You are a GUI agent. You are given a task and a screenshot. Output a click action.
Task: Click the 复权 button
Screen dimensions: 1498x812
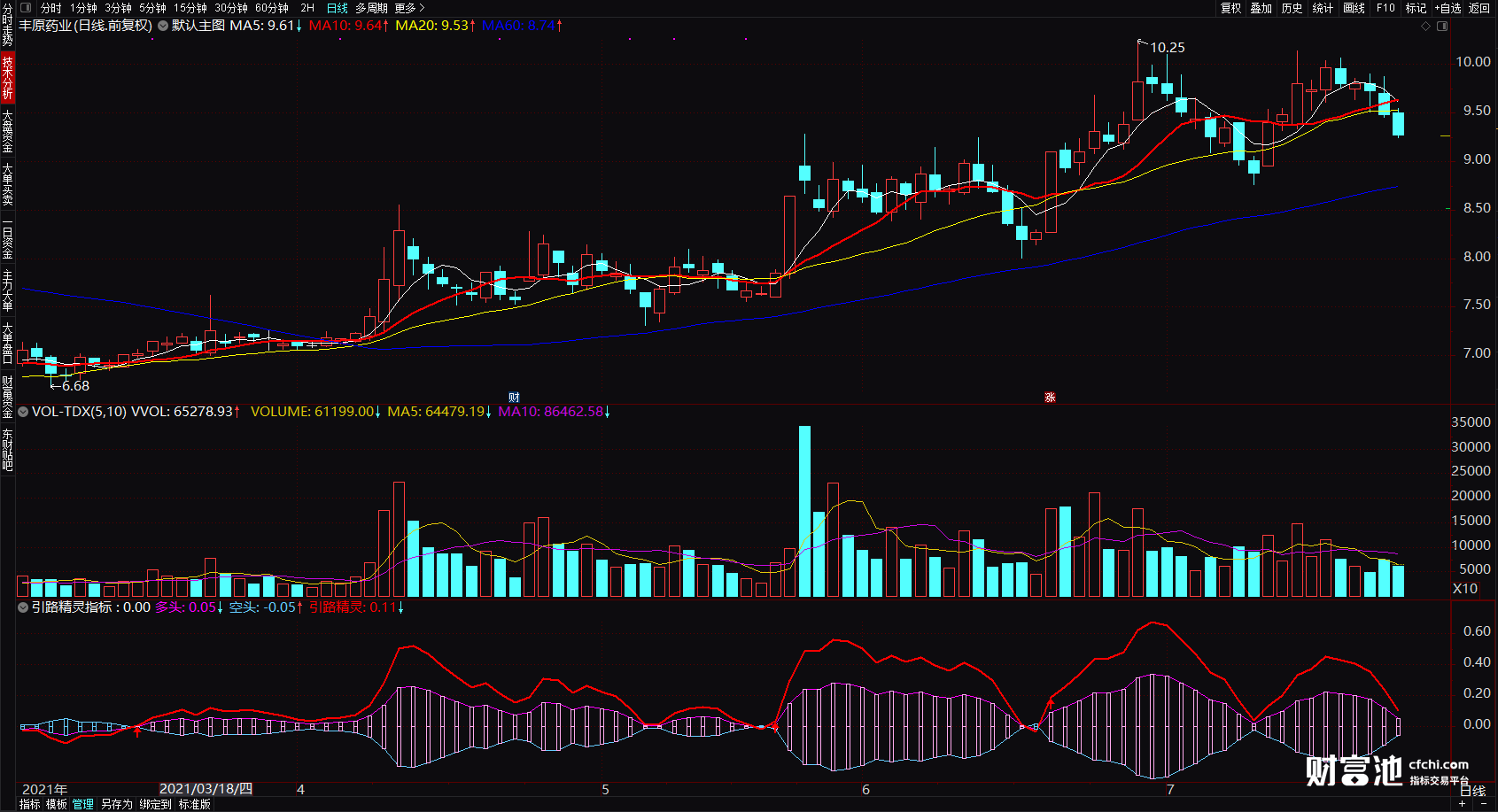tap(1231, 8)
